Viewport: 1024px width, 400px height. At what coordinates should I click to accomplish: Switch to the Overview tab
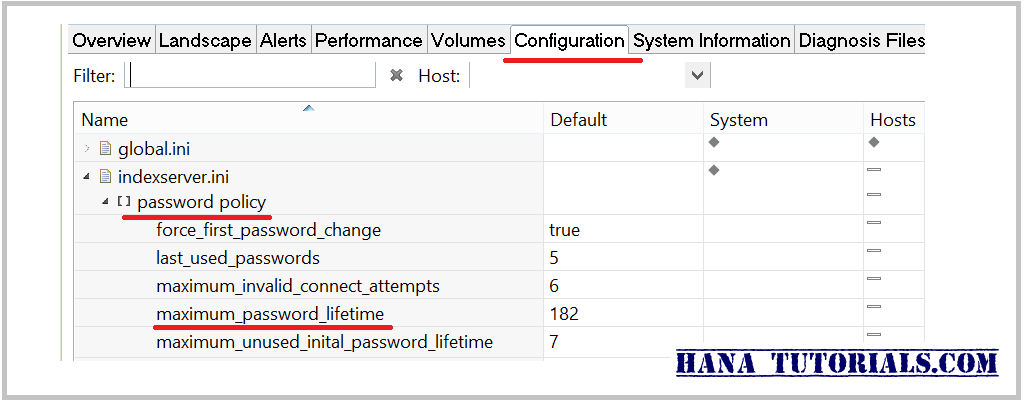111,41
